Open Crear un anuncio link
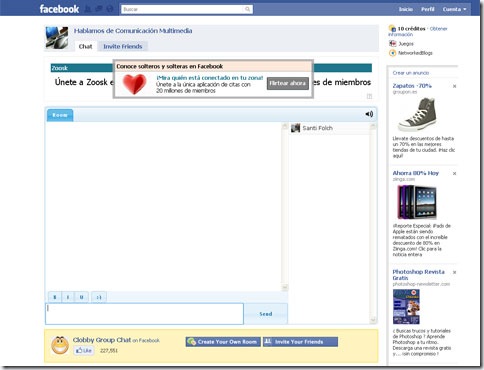 tap(411, 73)
